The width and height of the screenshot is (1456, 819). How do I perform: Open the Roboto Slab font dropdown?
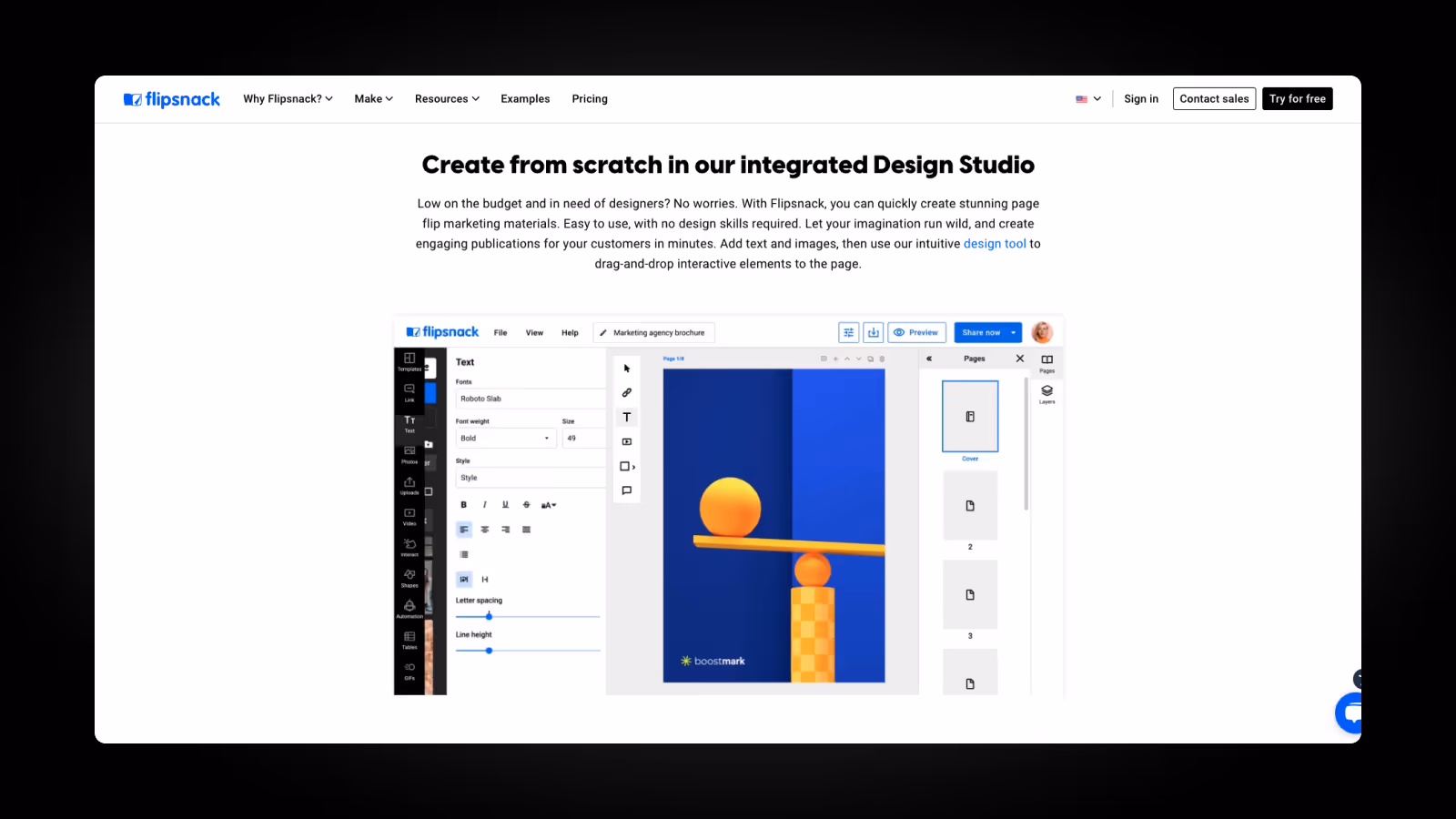pos(531,399)
